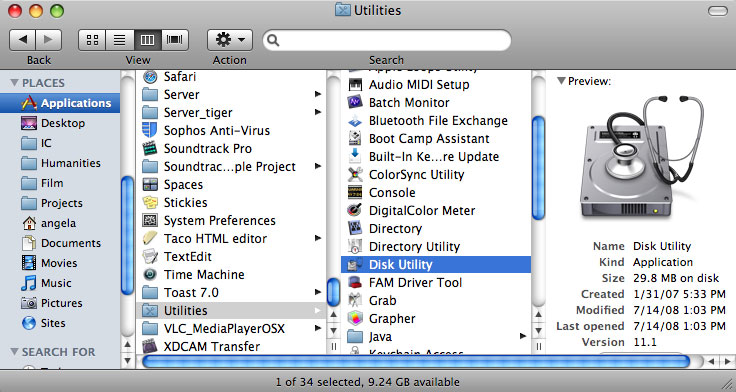This screenshot has height=392, width=736.
Task: Click the DigitalColor Meter icon
Action: (355, 210)
